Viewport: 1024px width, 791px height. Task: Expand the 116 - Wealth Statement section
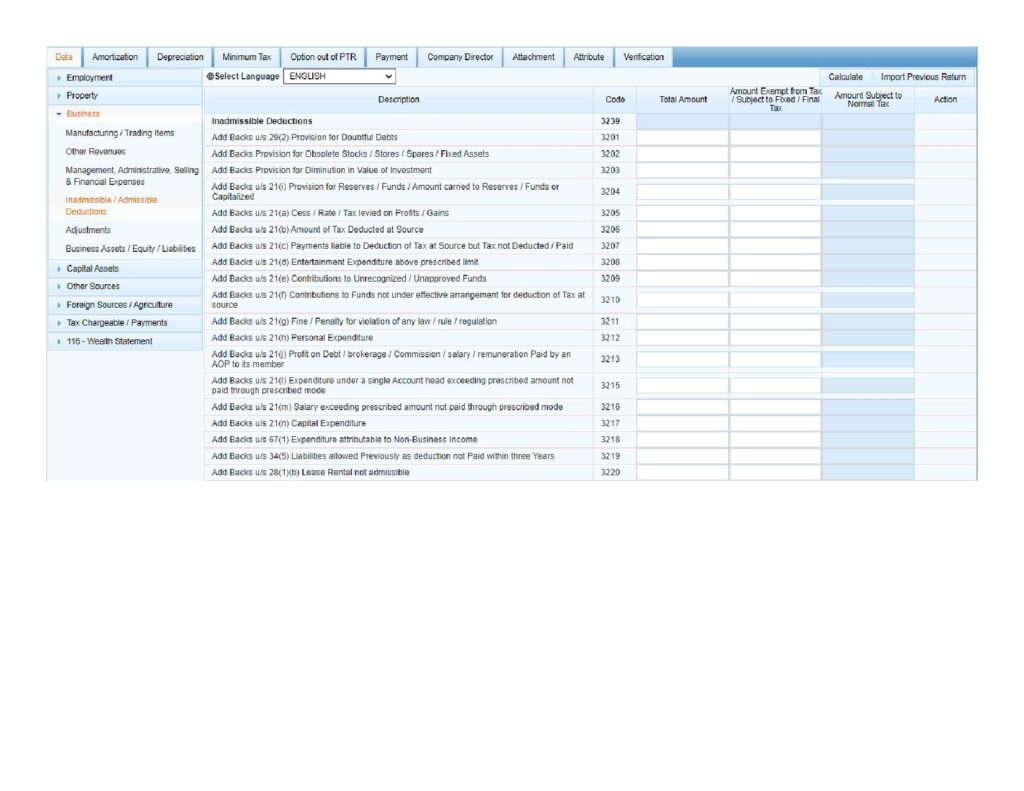pyautogui.click(x=109, y=341)
